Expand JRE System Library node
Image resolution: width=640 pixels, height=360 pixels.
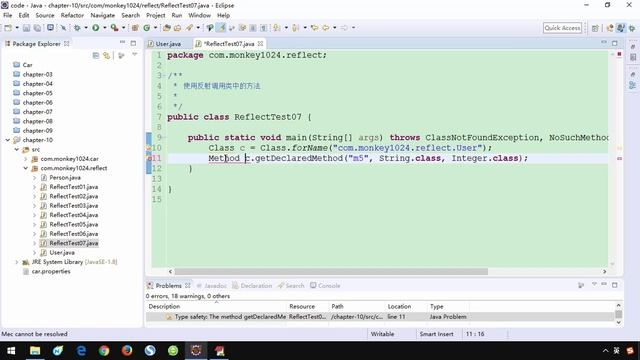coord(17,262)
